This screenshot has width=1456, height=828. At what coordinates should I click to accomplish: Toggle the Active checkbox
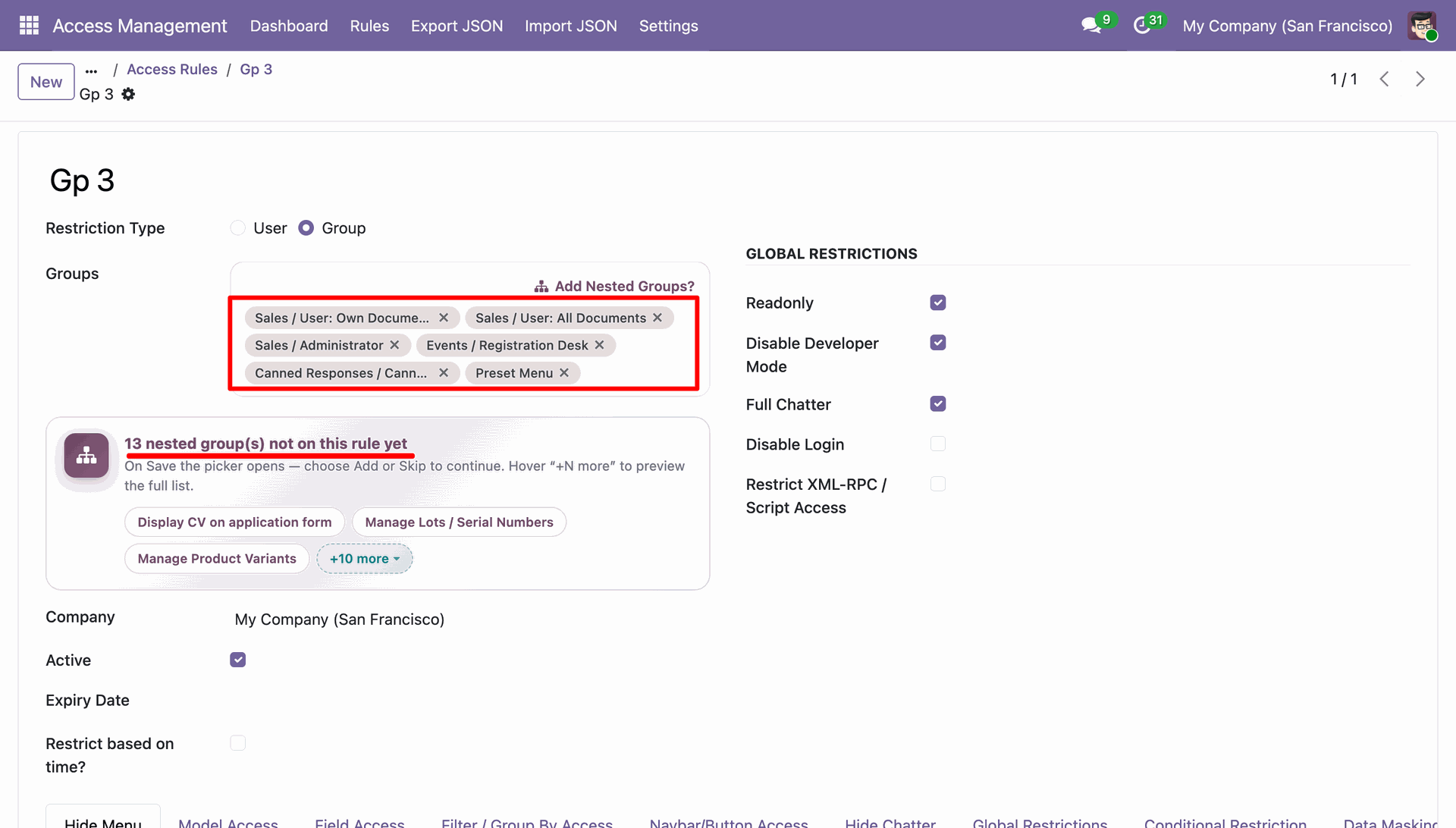[x=238, y=660]
